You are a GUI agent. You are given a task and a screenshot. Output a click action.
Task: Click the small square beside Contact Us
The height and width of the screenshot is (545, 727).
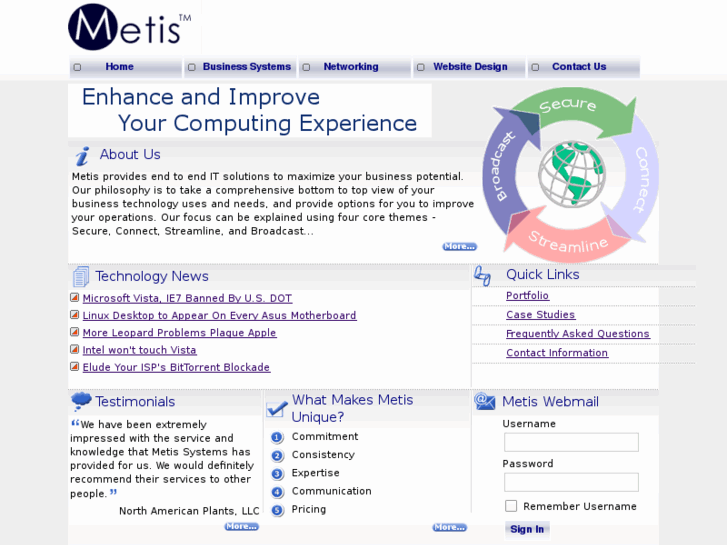coord(535,67)
